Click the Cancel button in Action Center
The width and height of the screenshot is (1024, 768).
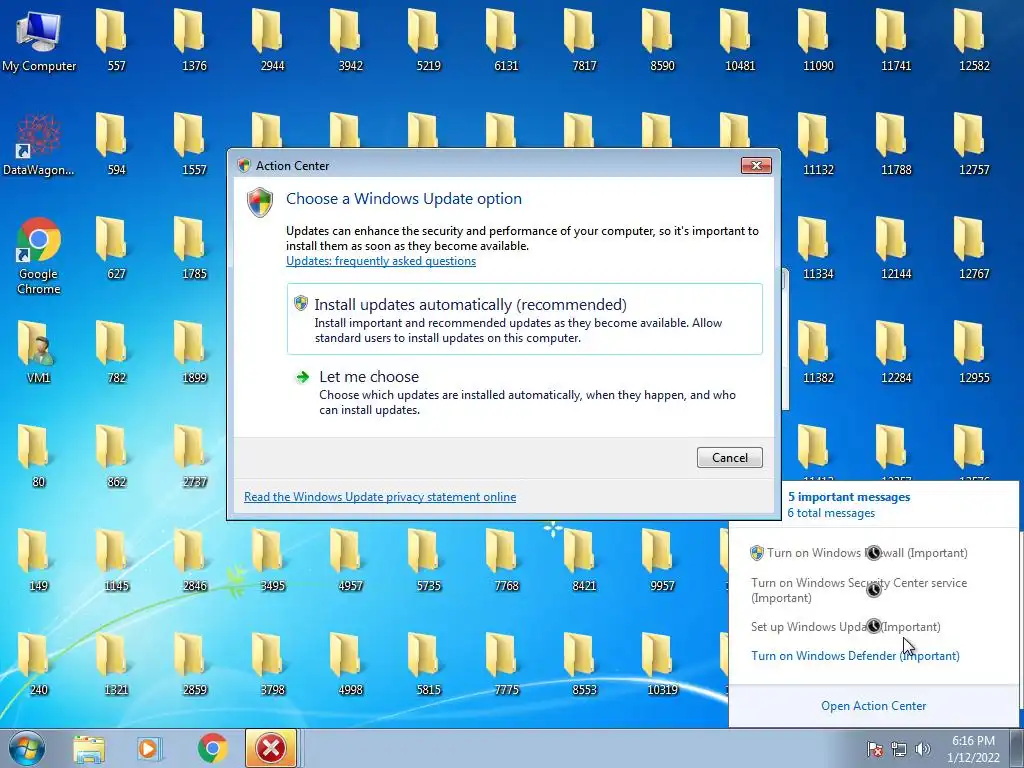coord(729,458)
